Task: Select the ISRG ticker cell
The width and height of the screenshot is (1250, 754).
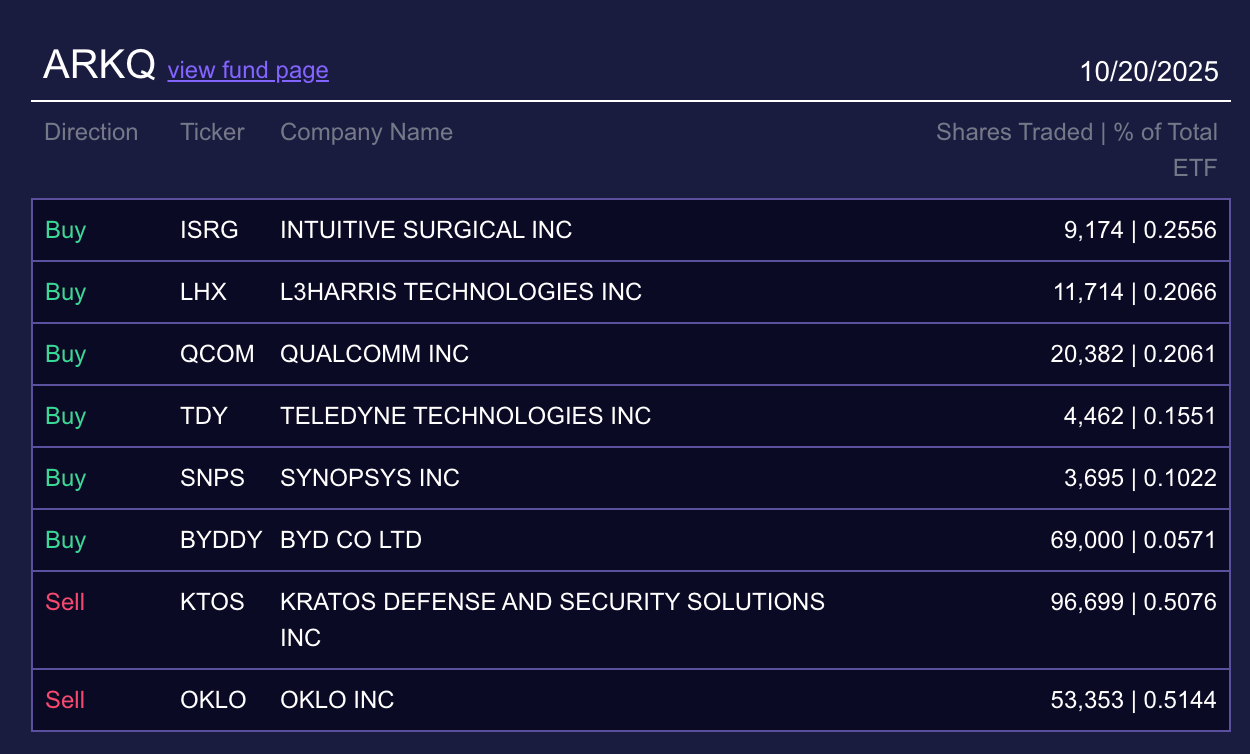Action: (209, 230)
